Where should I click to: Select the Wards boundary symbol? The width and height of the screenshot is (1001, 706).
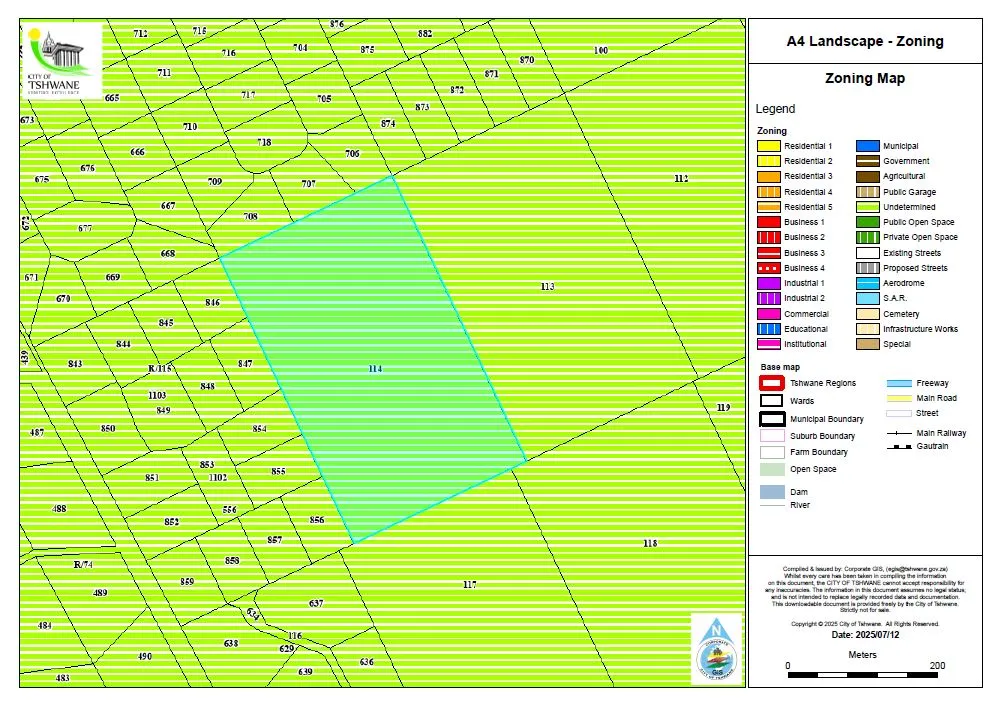[771, 401]
